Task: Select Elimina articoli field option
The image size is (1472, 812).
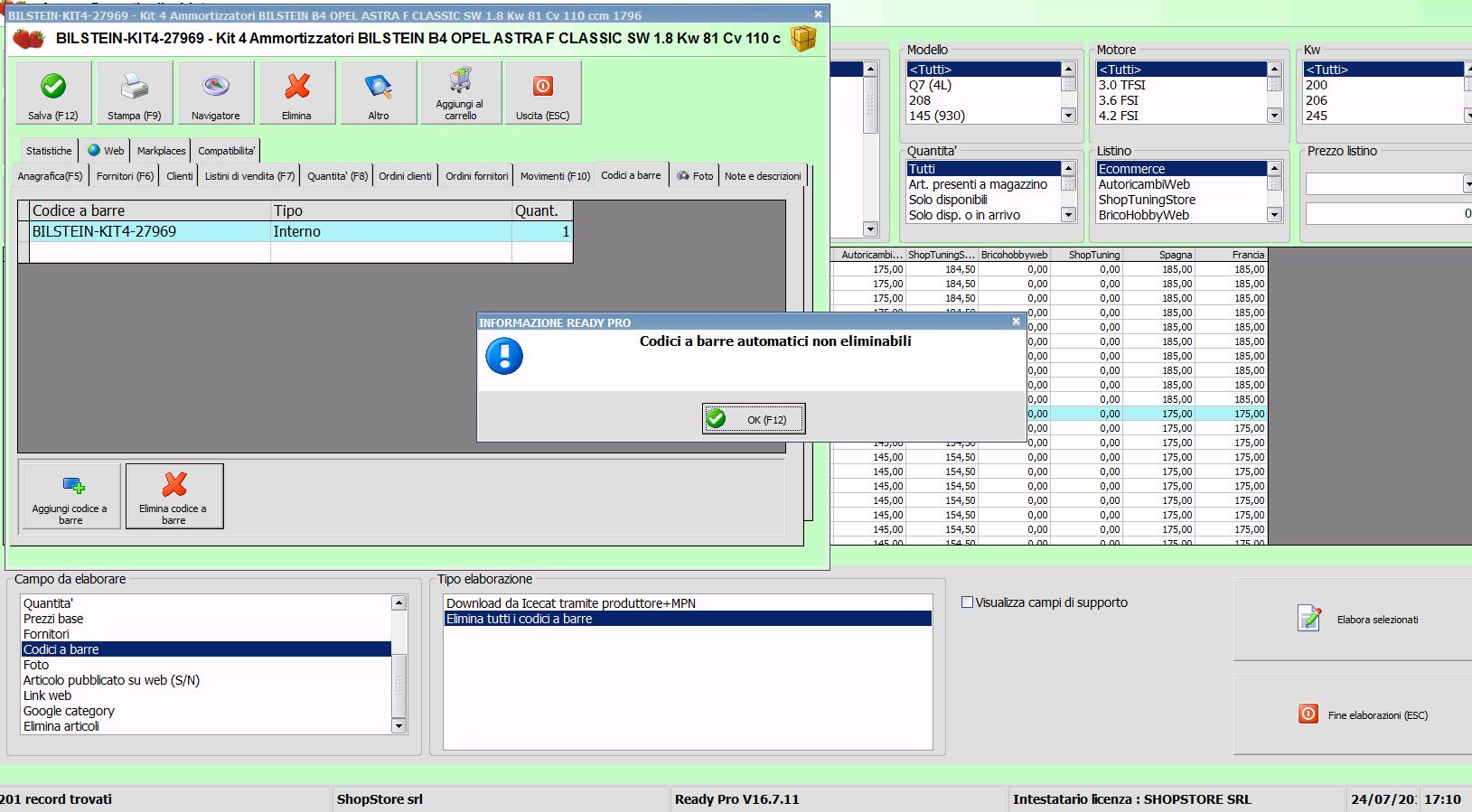Action: (206, 726)
